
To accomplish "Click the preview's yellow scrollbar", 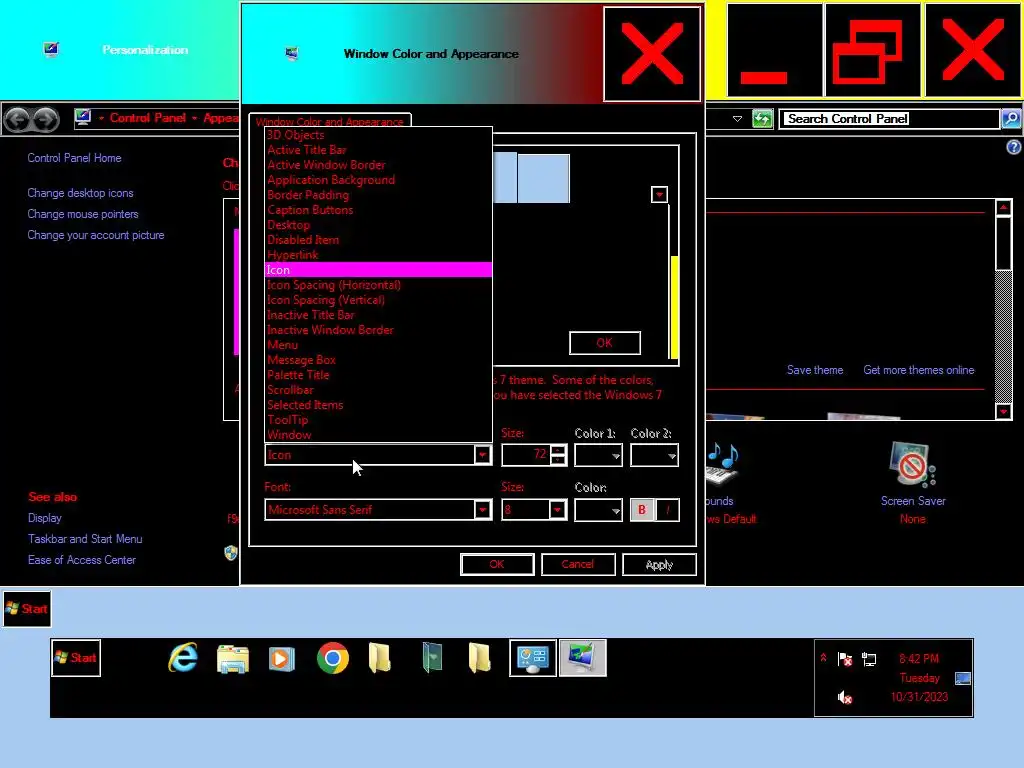I will tap(674, 307).
